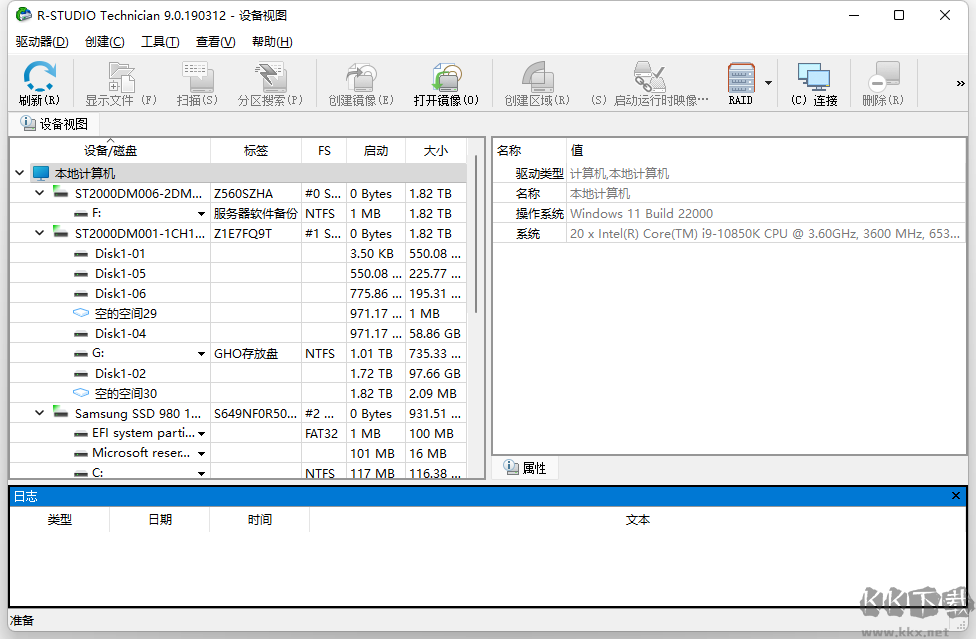Viewport: 976px width, 639px height.
Task: Collapse the ST2000DM001-1CH1 disk node
Action: pos(40,233)
